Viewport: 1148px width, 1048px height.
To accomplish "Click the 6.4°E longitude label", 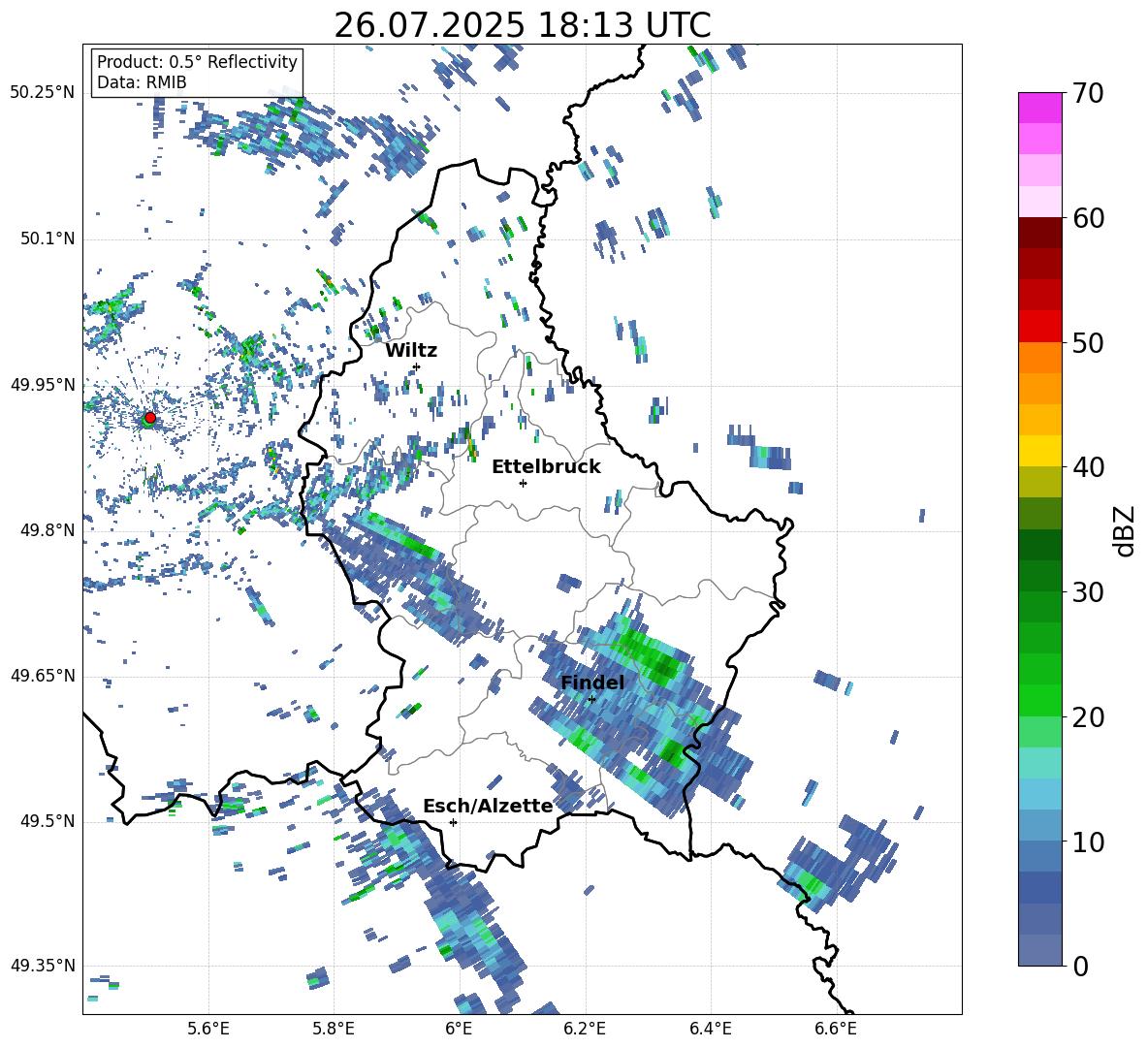I will coord(710,1030).
